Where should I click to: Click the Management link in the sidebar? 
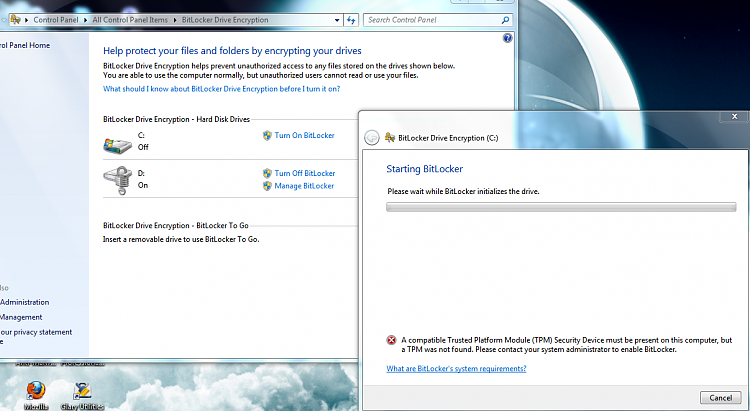tap(21, 317)
